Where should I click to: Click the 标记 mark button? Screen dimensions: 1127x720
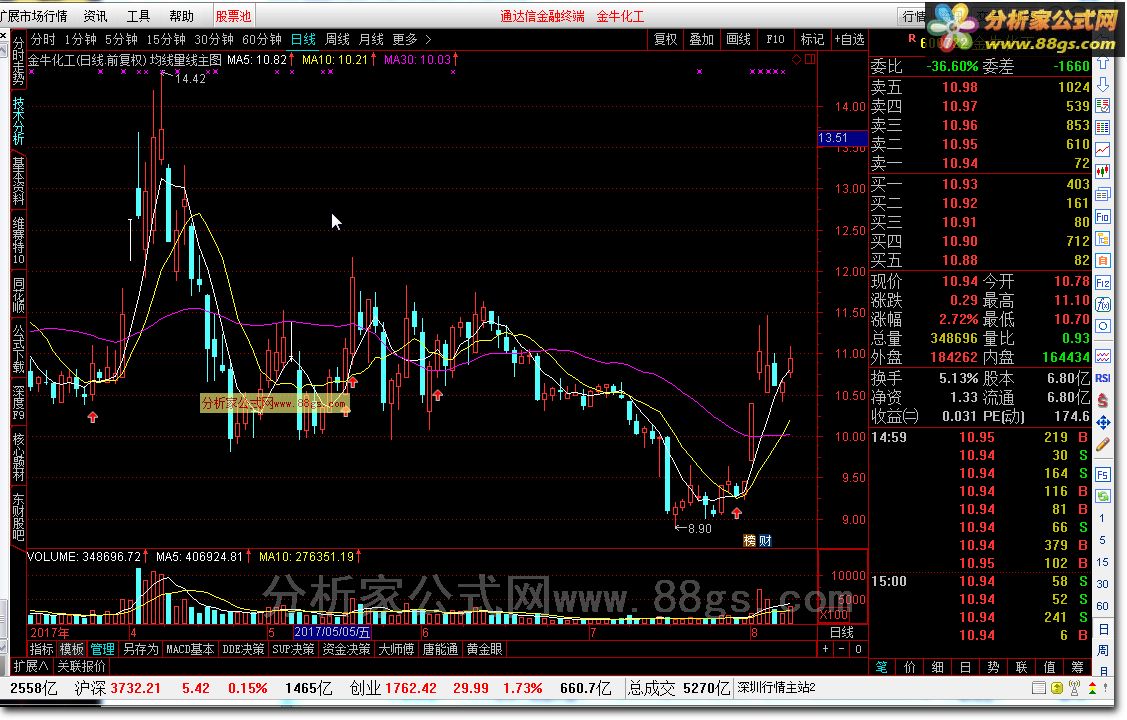point(812,40)
